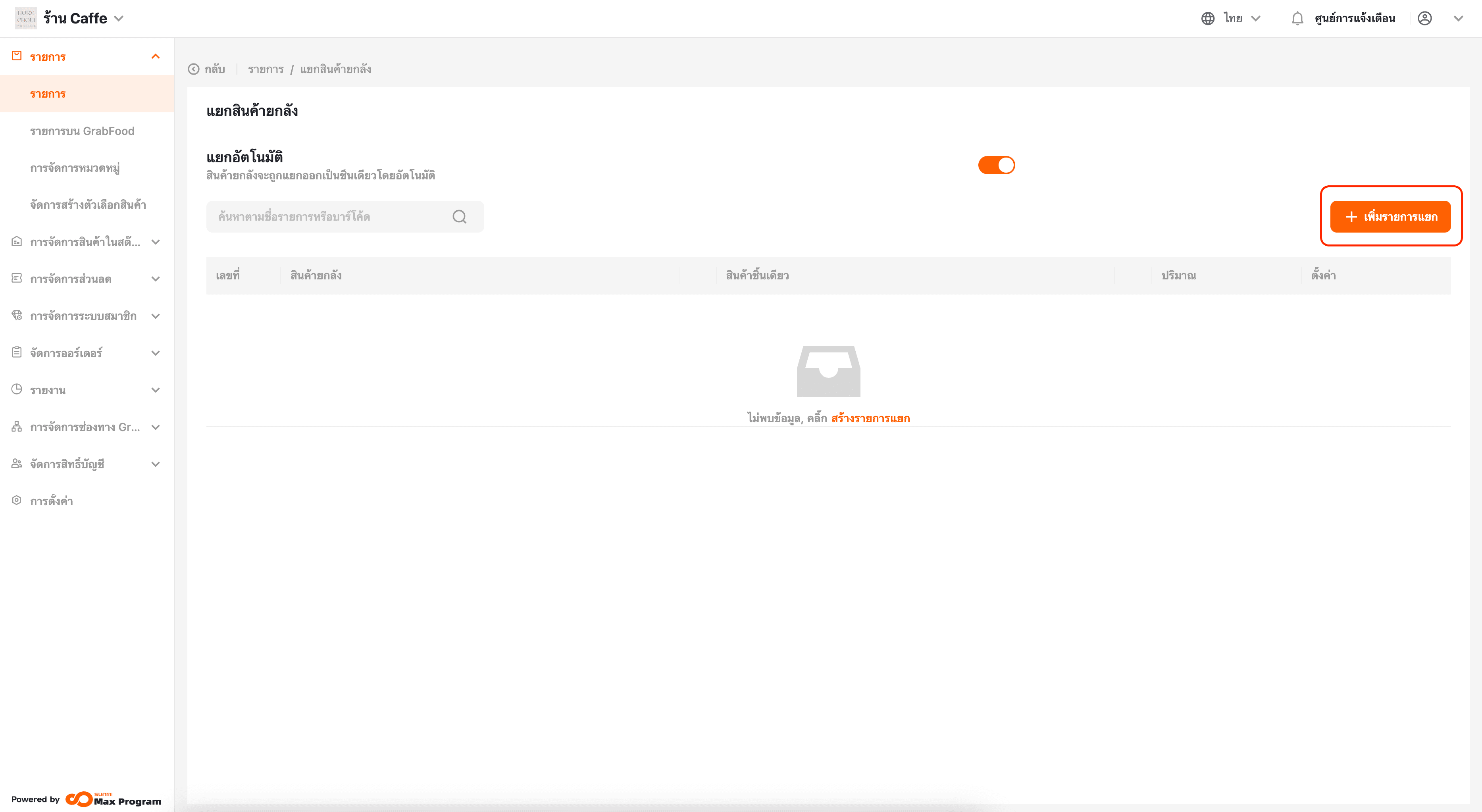Viewport: 1482px width, 812px height.
Task: Click the เพิ่มรายการแยก orange button
Action: point(1390,216)
